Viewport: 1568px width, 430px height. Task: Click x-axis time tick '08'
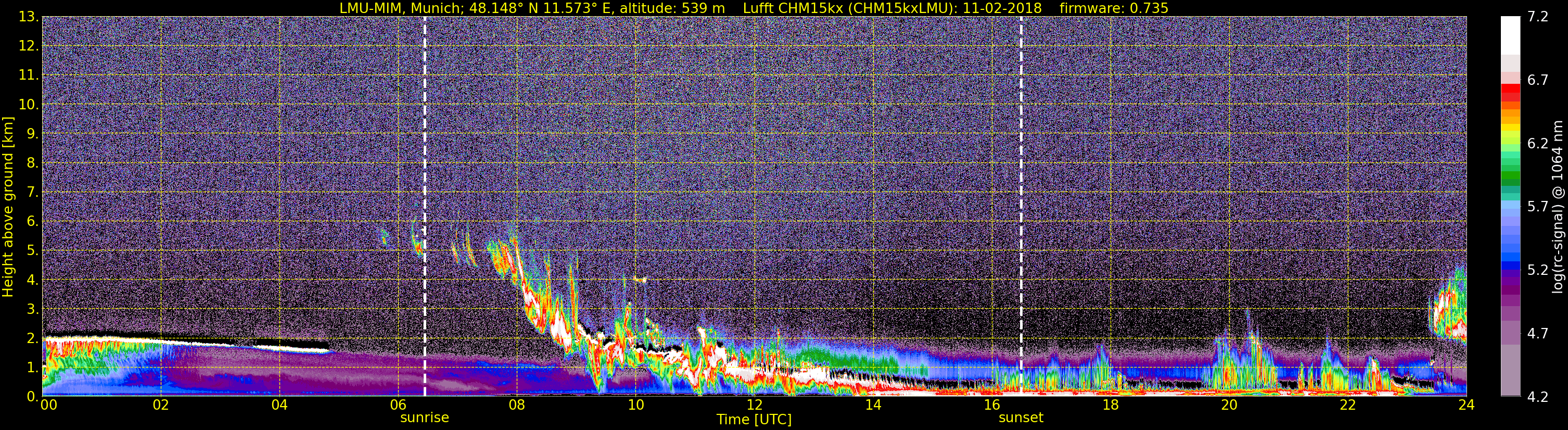tap(517, 406)
